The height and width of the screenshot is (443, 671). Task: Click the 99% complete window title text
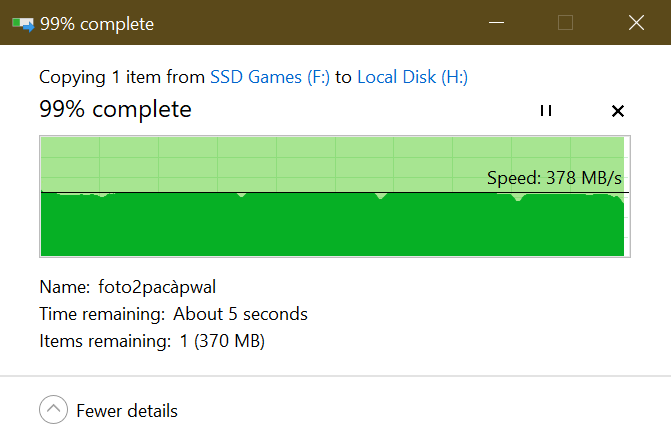click(x=97, y=23)
